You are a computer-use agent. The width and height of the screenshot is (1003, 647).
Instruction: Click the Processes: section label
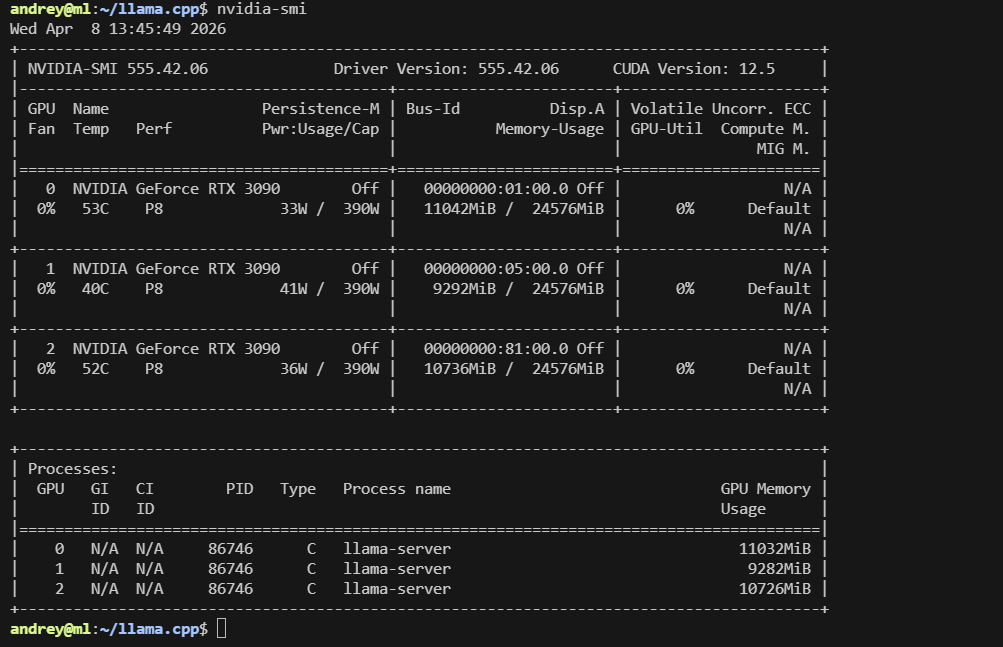(x=72, y=469)
